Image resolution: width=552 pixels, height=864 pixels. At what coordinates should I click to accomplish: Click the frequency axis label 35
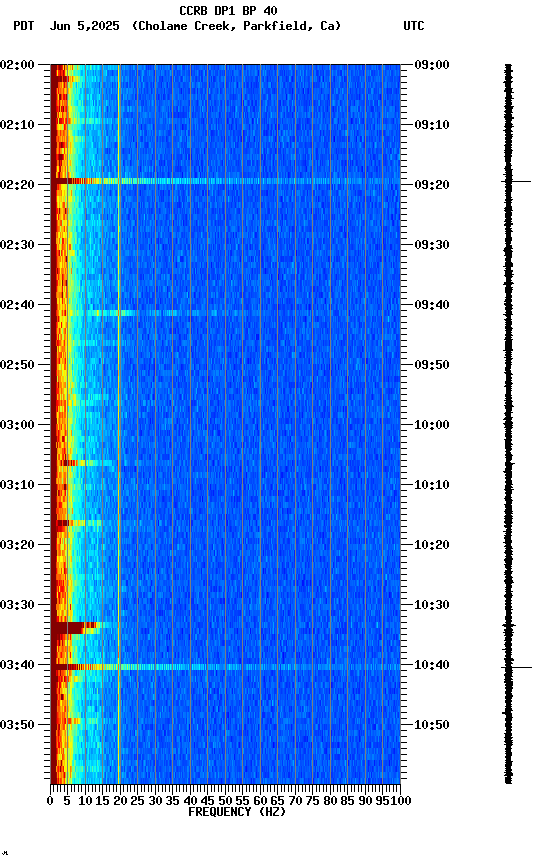[172, 801]
